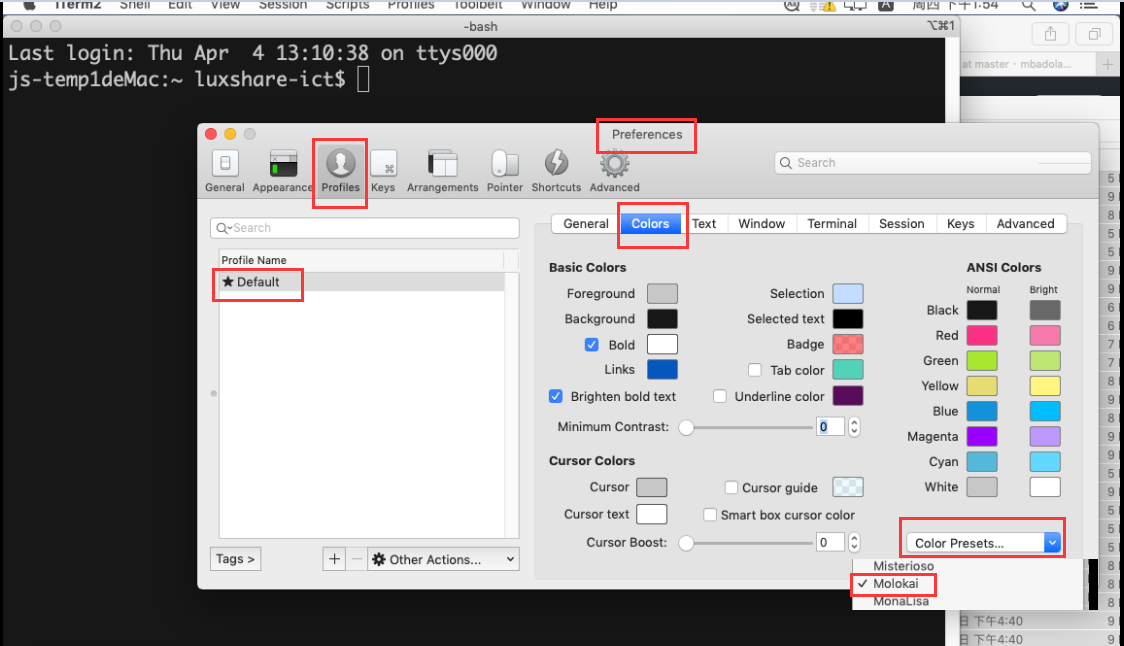Open the Session menu in menu bar
Screen dimensions: 1124x646
click(283, 5)
